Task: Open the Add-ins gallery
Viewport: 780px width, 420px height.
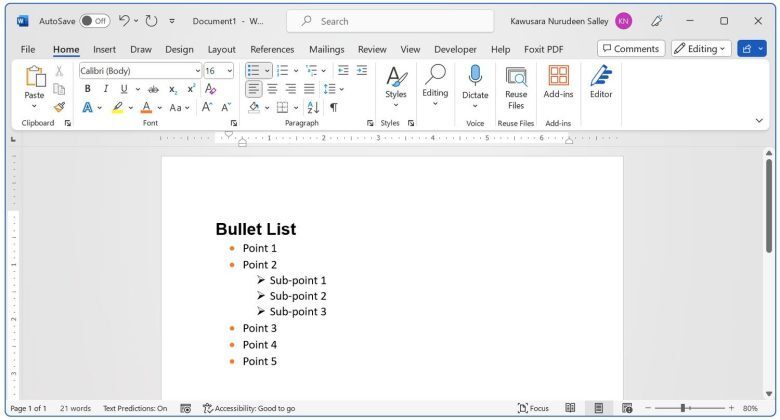Action: (558, 82)
